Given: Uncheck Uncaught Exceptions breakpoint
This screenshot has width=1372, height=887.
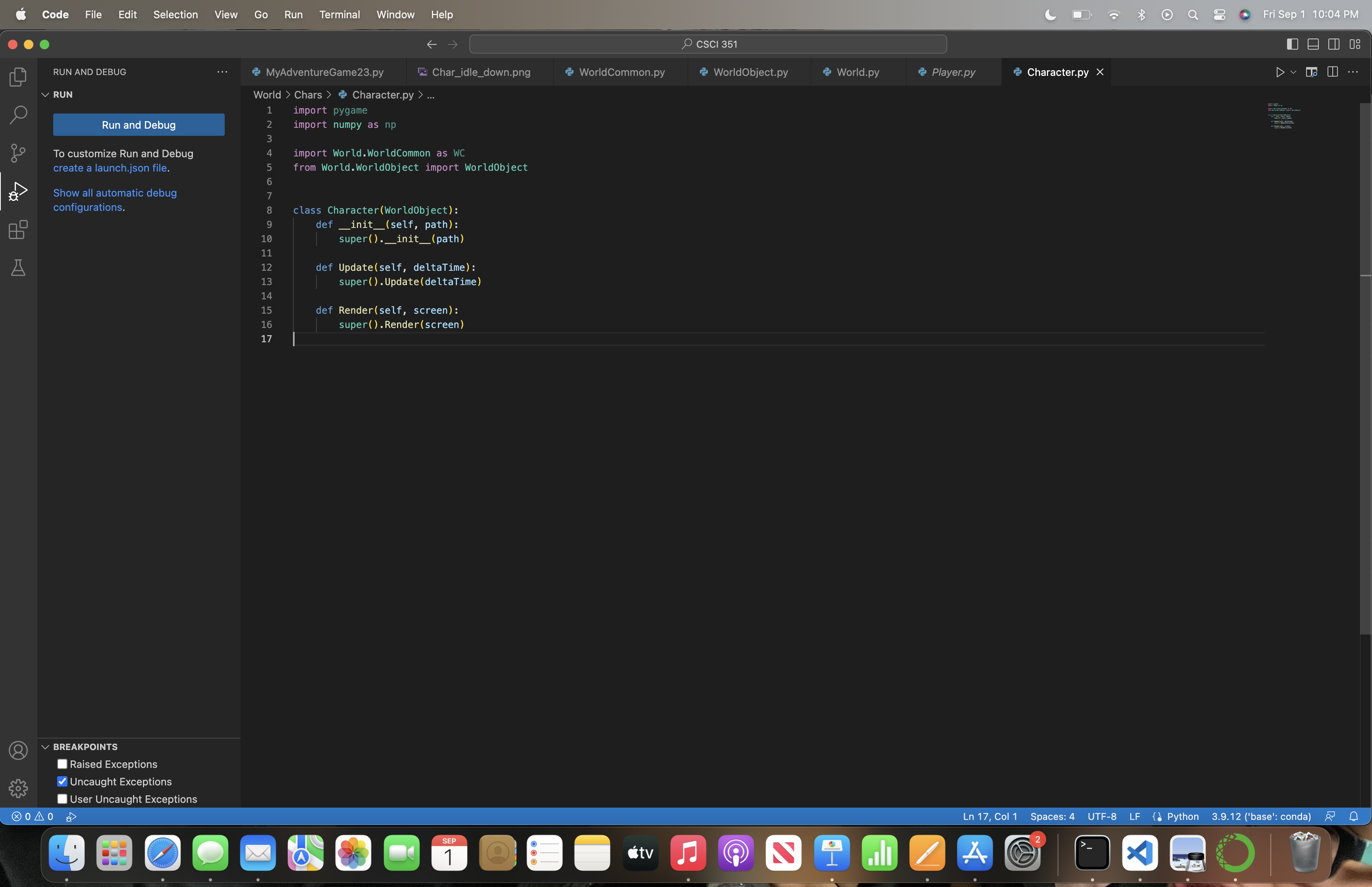Looking at the screenshot, I should coord(62,782).
